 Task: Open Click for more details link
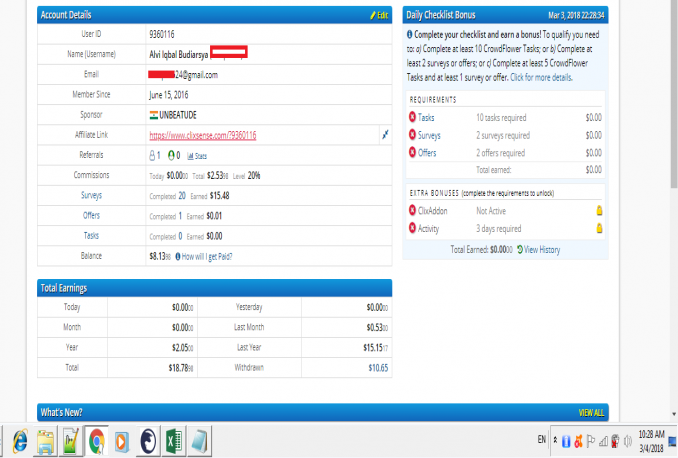[542, 77]
